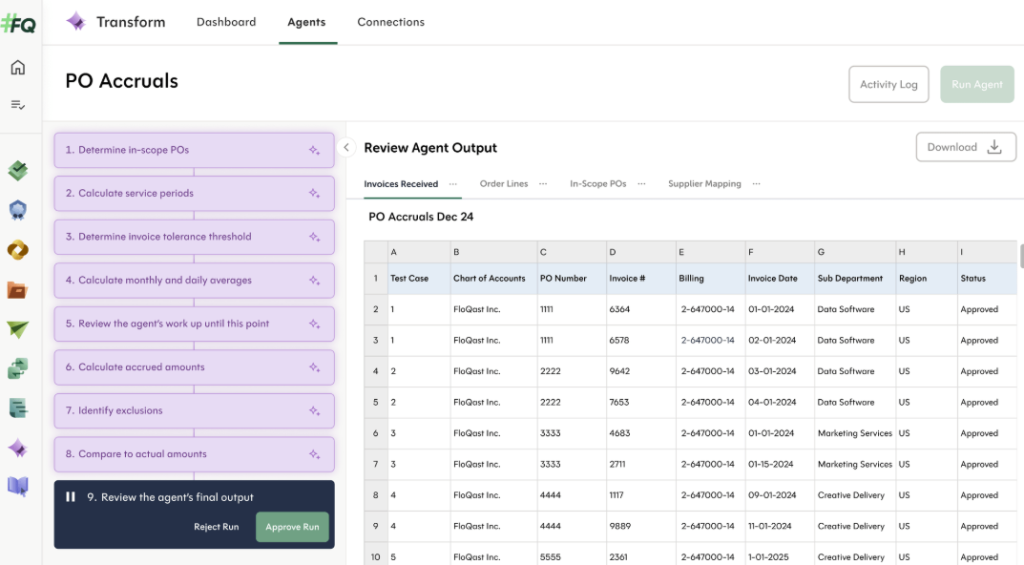Switch to the In-Scope POs sheet tab
Screen dimensions: 1024x565
tap(598, 184)
